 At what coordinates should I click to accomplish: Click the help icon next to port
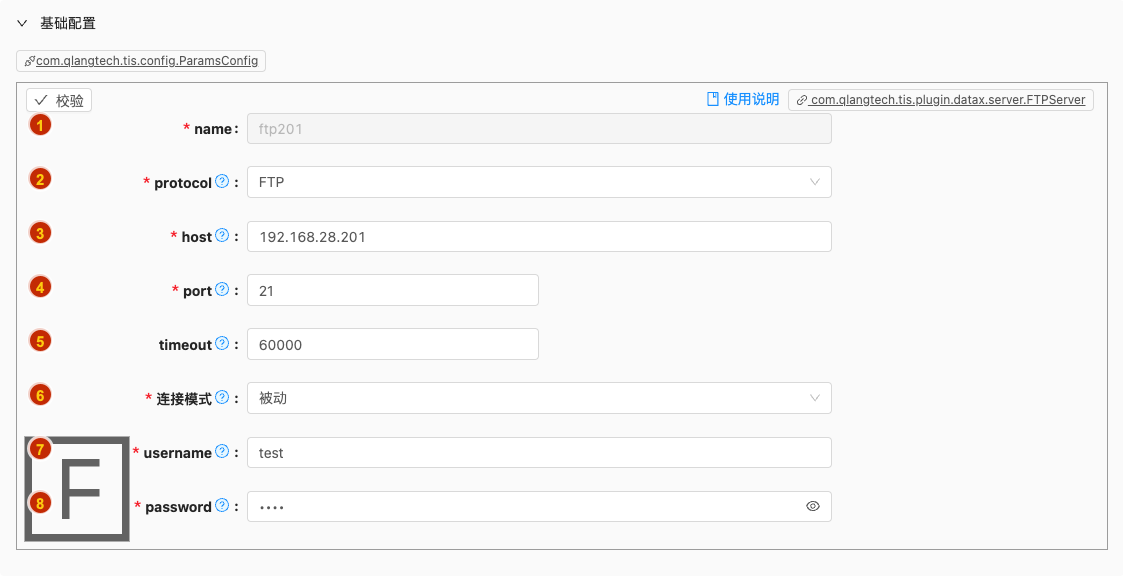[222, 290]
